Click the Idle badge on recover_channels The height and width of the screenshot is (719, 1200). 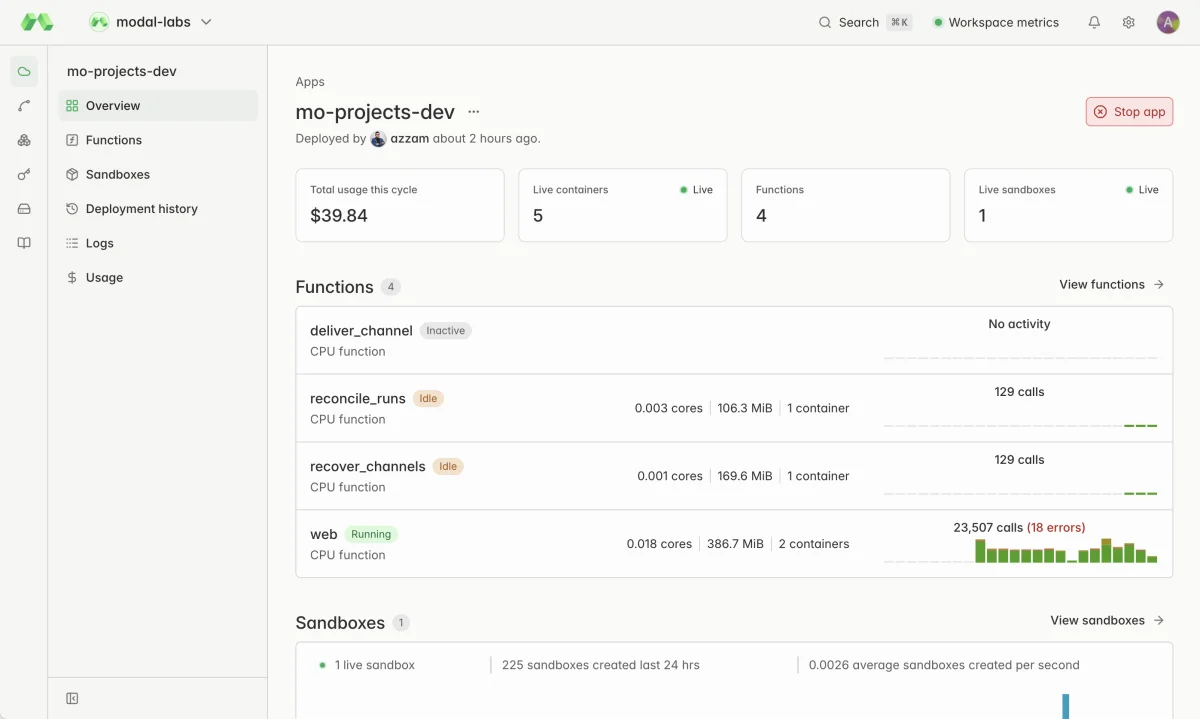point(448,467)
